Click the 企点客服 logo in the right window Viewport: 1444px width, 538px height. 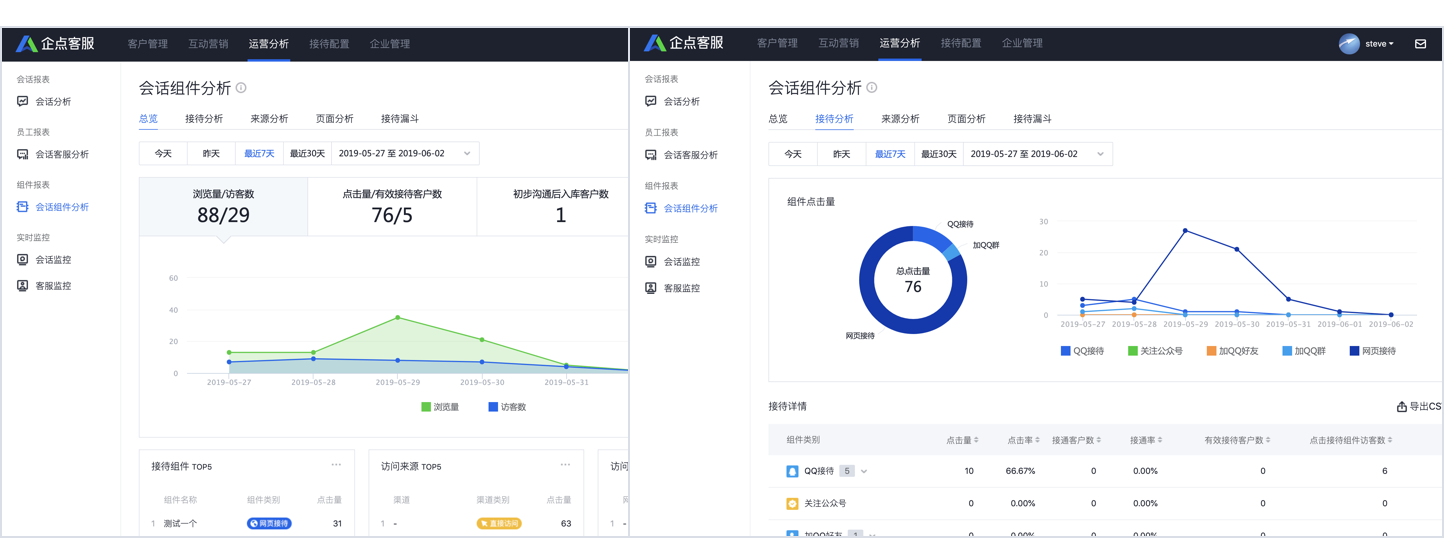click(x=684, y=43)
